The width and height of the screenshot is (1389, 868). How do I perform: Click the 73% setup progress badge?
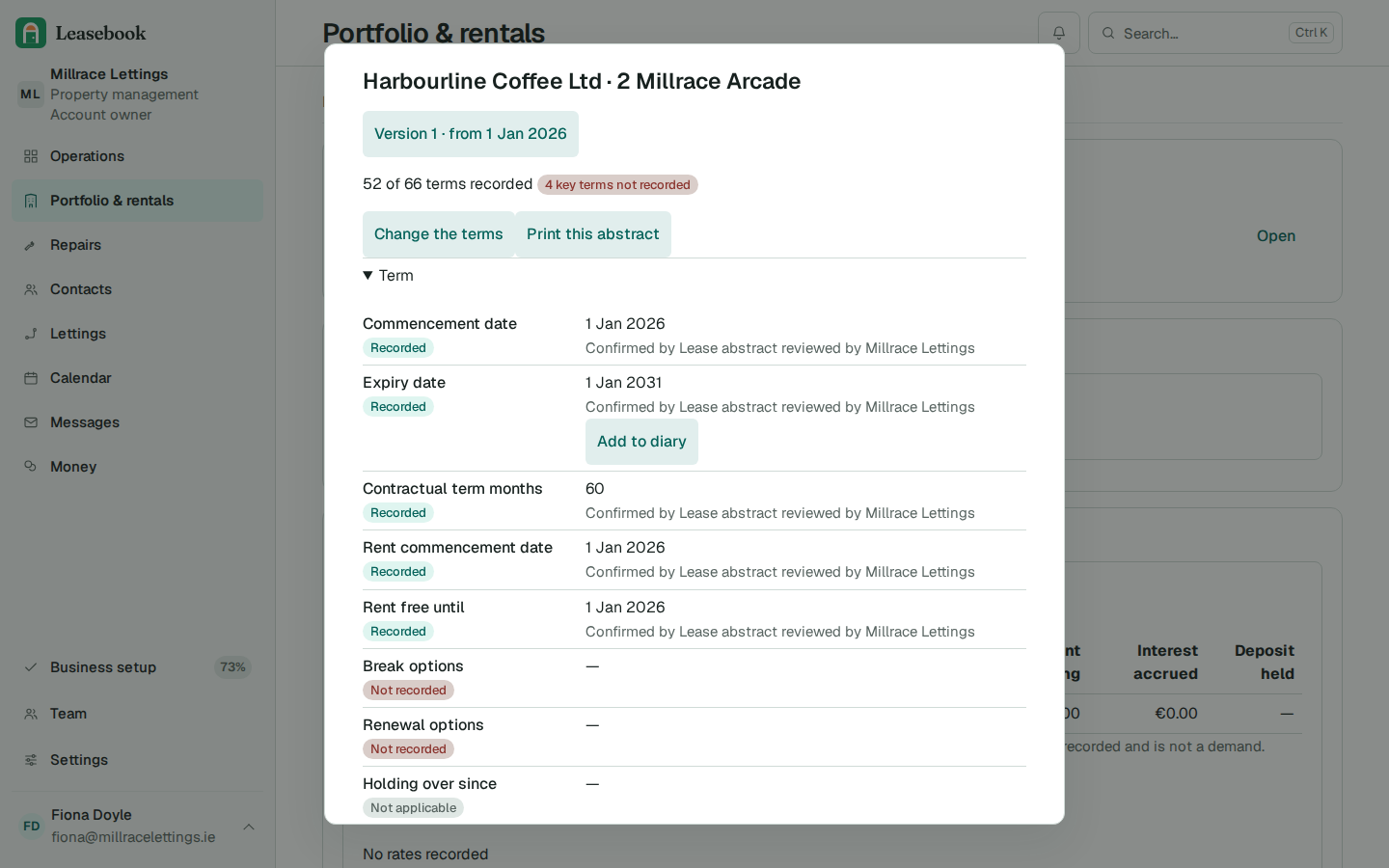coord(232,667)
